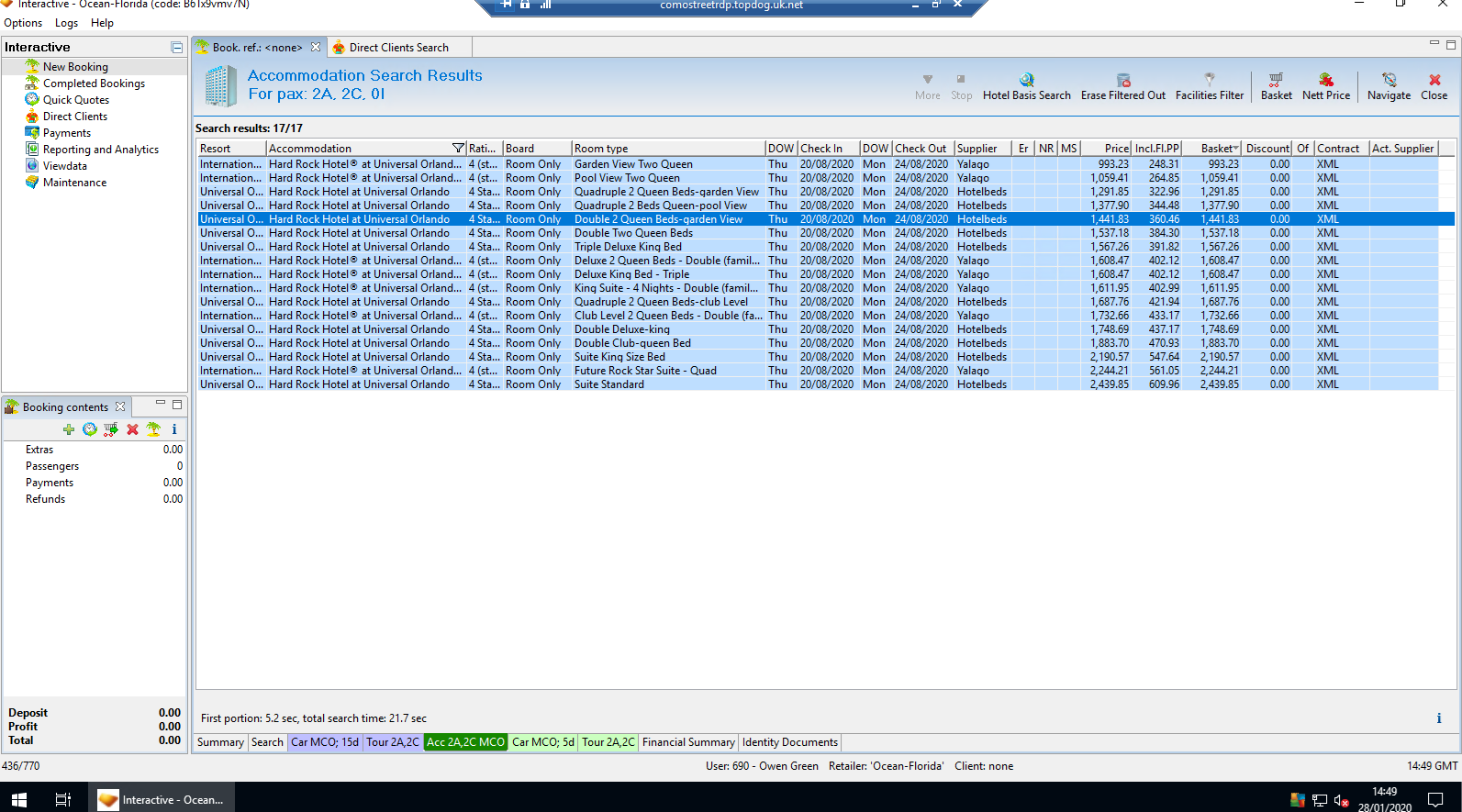
Task: Open New Booking in navigation tree
Action: (x=75, y=67)
